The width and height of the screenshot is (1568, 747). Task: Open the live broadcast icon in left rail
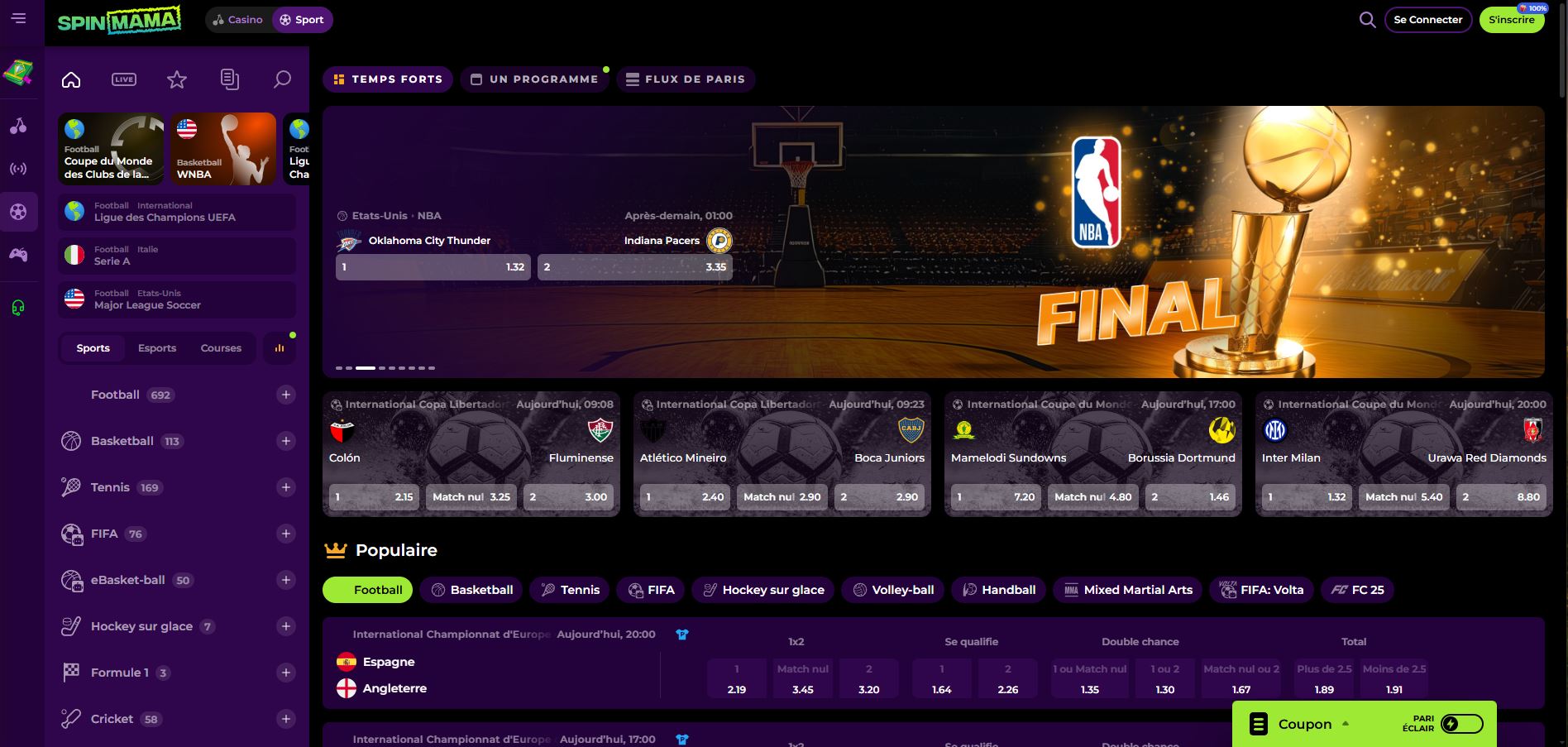(x=18, y=169)
